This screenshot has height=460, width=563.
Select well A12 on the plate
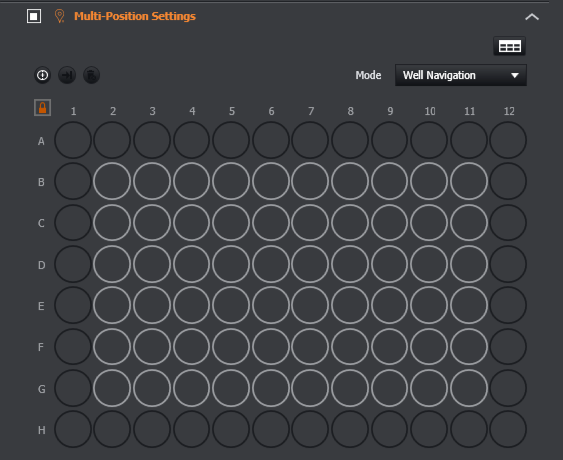(x=508, y=140)
